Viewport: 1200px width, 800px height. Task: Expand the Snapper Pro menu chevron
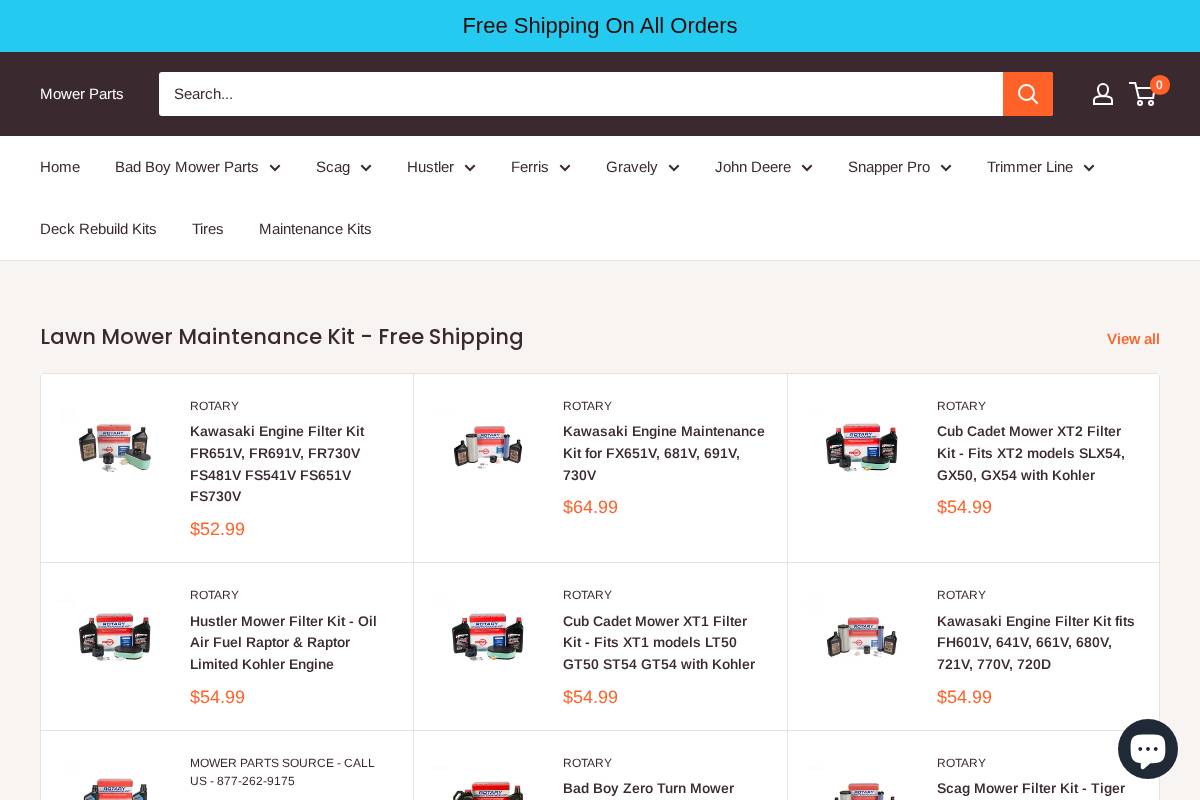point(946,167)
